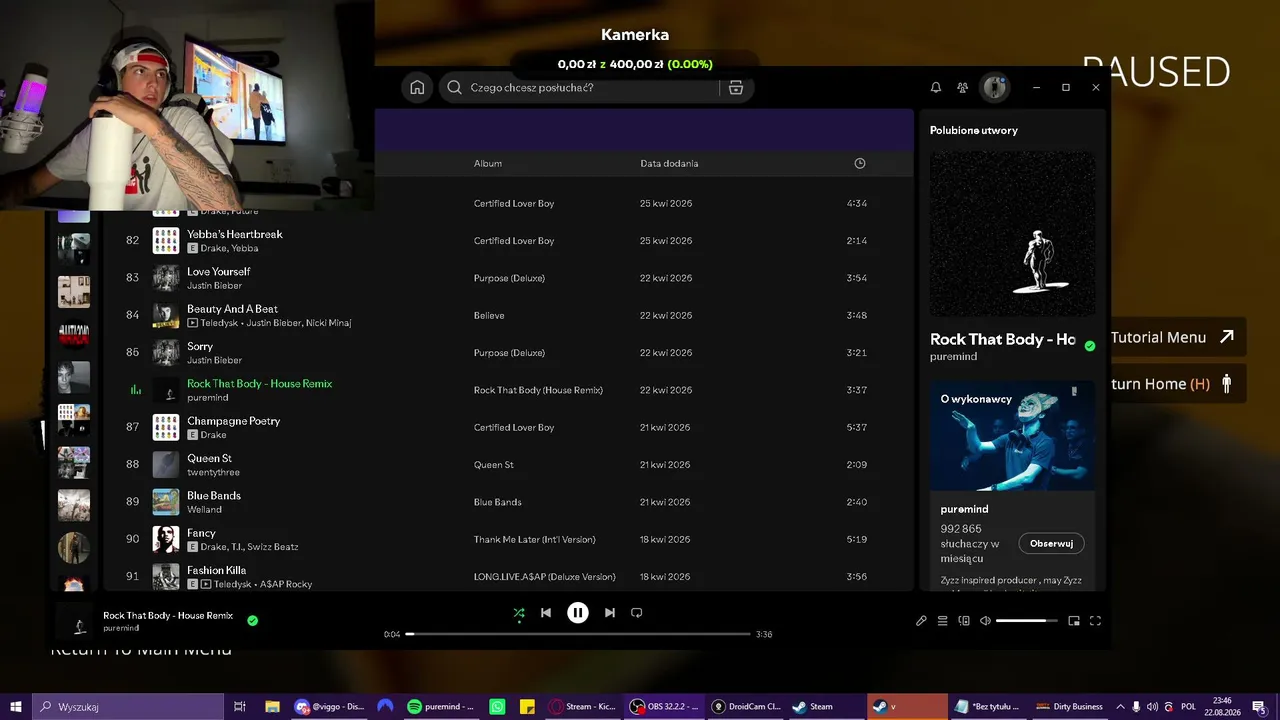Open connect to a device icon
This screenshot has width=1280, height=720.
pos(964,621)
